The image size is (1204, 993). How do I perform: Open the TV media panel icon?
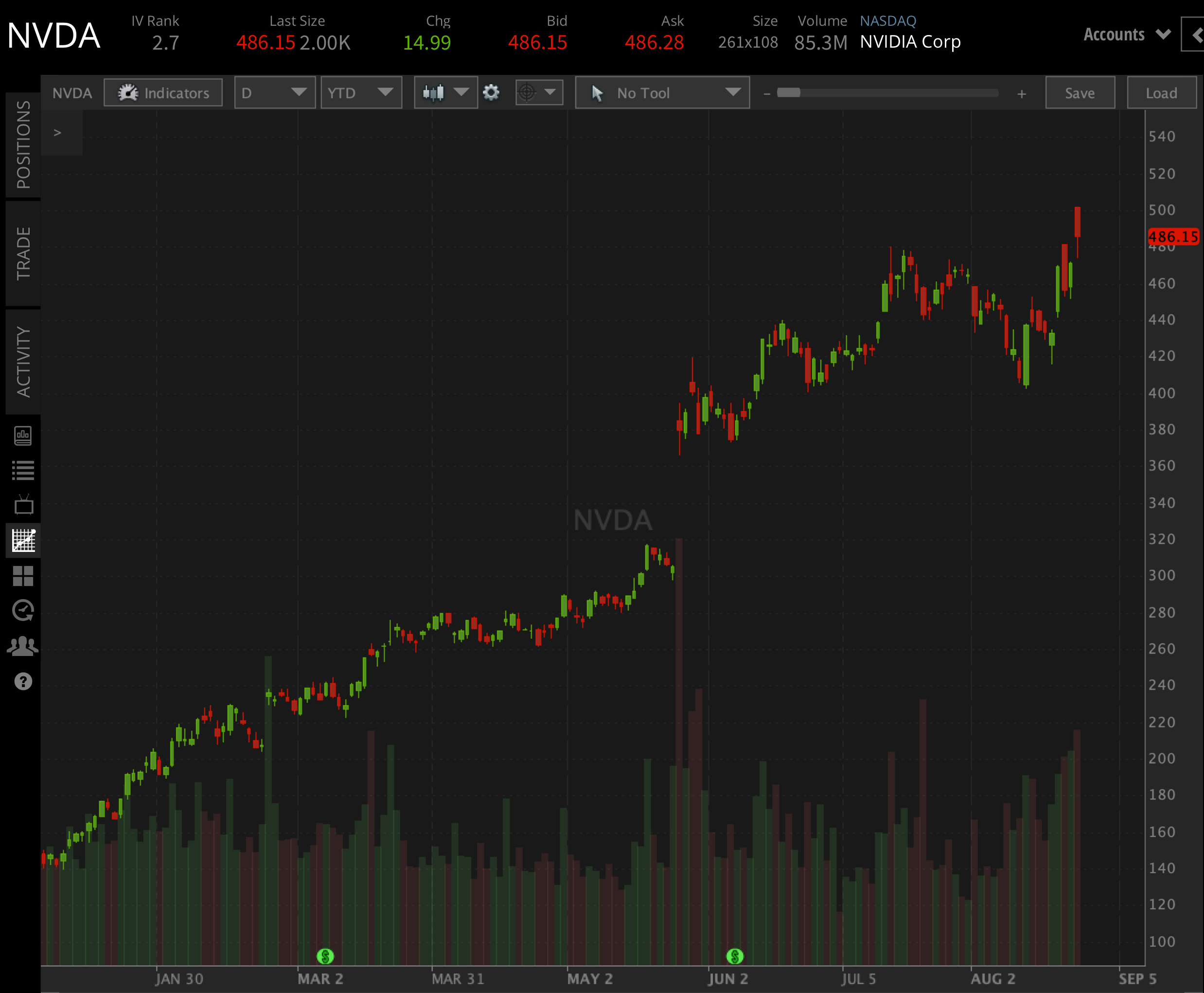click(23, 504)
